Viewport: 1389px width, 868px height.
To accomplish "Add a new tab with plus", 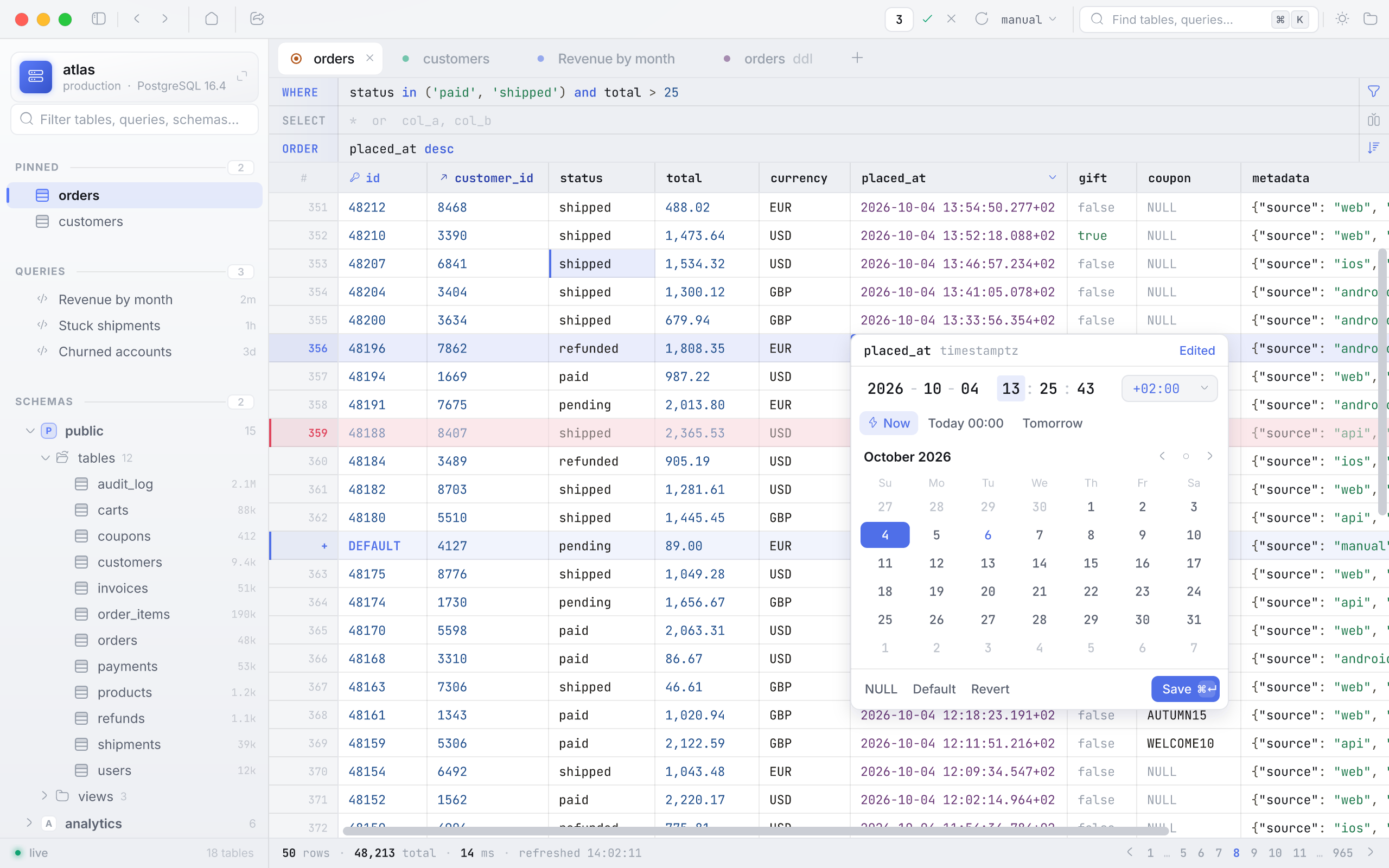I will coord(857,58).
